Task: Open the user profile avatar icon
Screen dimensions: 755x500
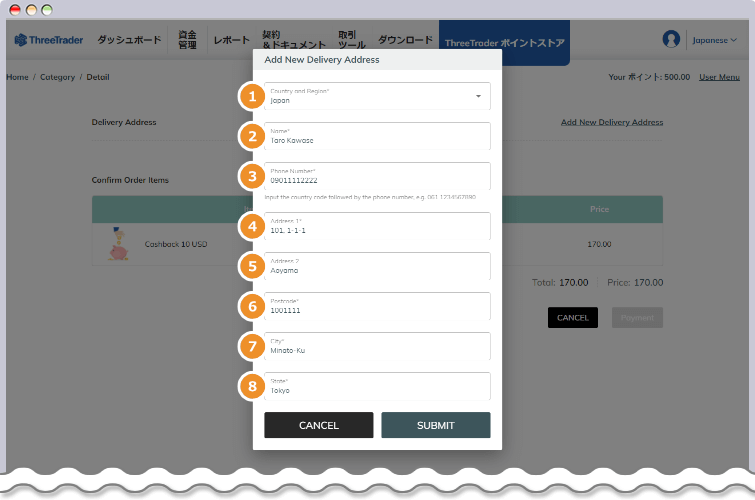Action: [x=671, y=39]
